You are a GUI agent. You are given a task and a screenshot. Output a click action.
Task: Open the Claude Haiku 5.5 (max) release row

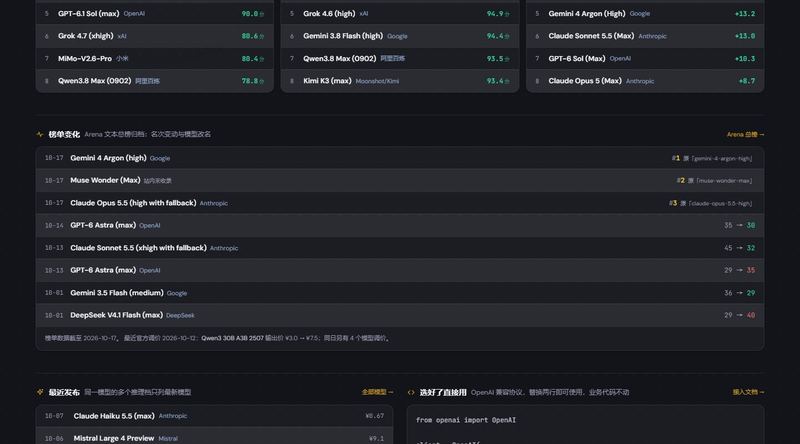(x=214, y=416)
